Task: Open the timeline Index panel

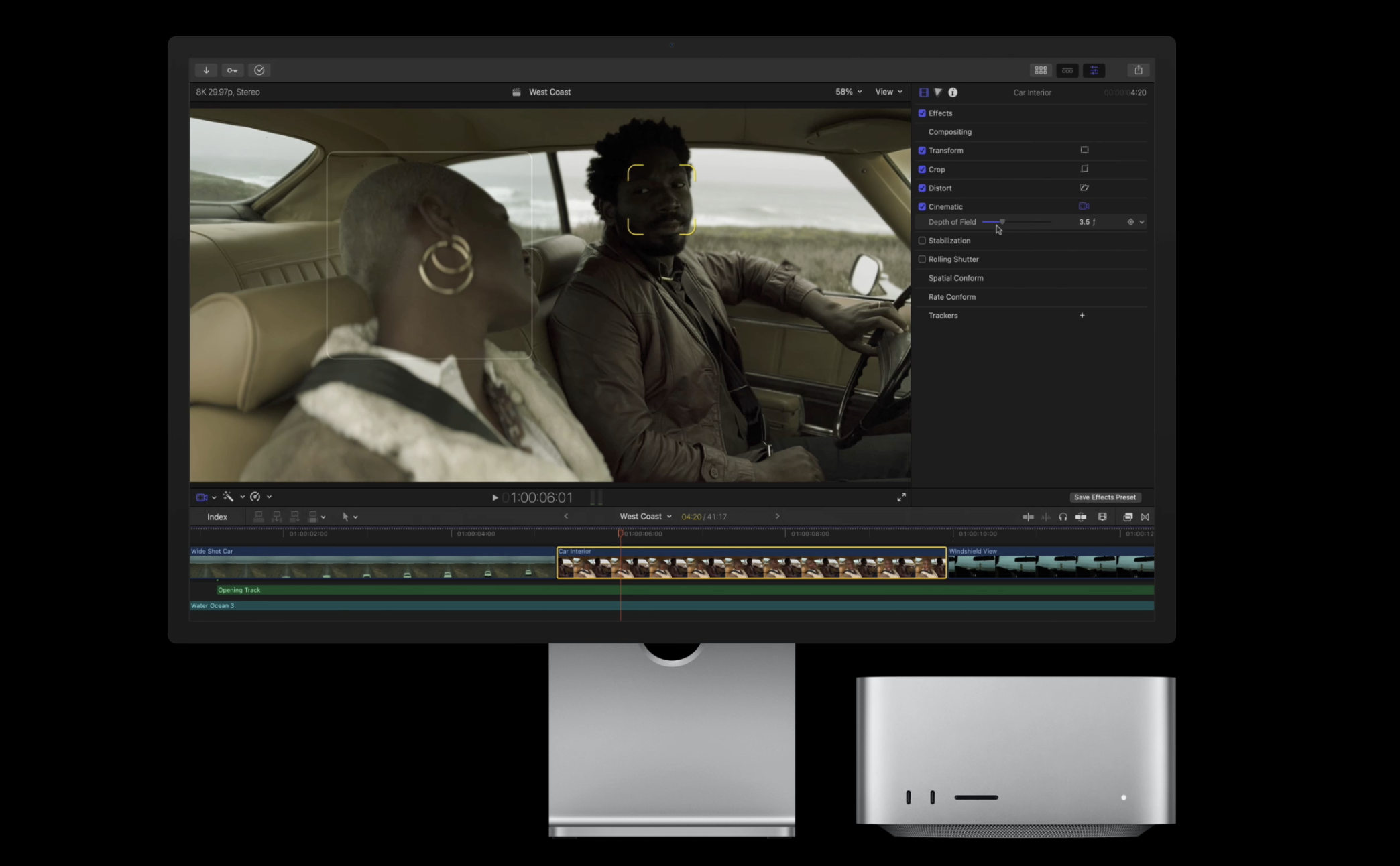Action: tap(217, 517)
